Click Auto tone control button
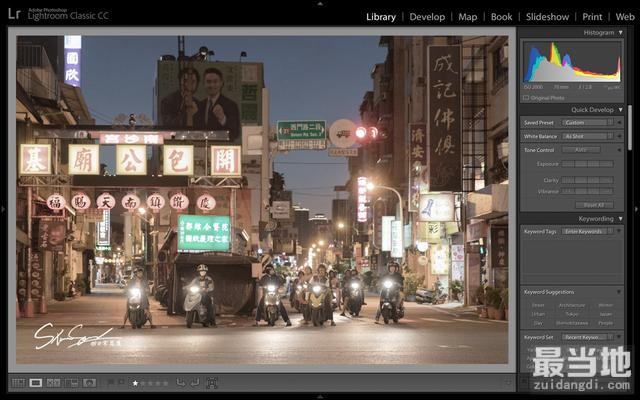This screenshot has height=400, width=640. (x=581, y=150)
